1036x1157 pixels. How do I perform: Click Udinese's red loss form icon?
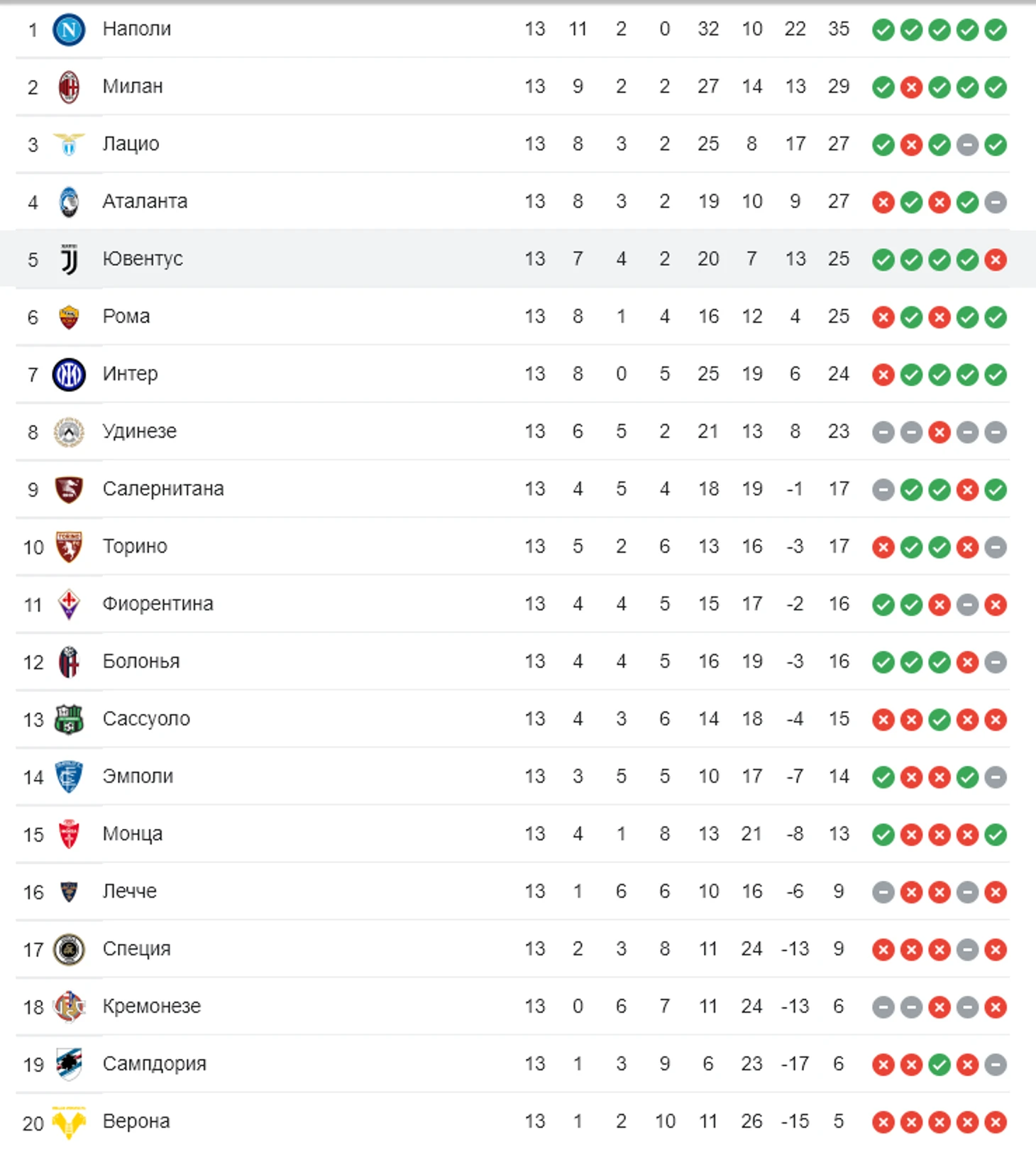(x=939, y=432)
